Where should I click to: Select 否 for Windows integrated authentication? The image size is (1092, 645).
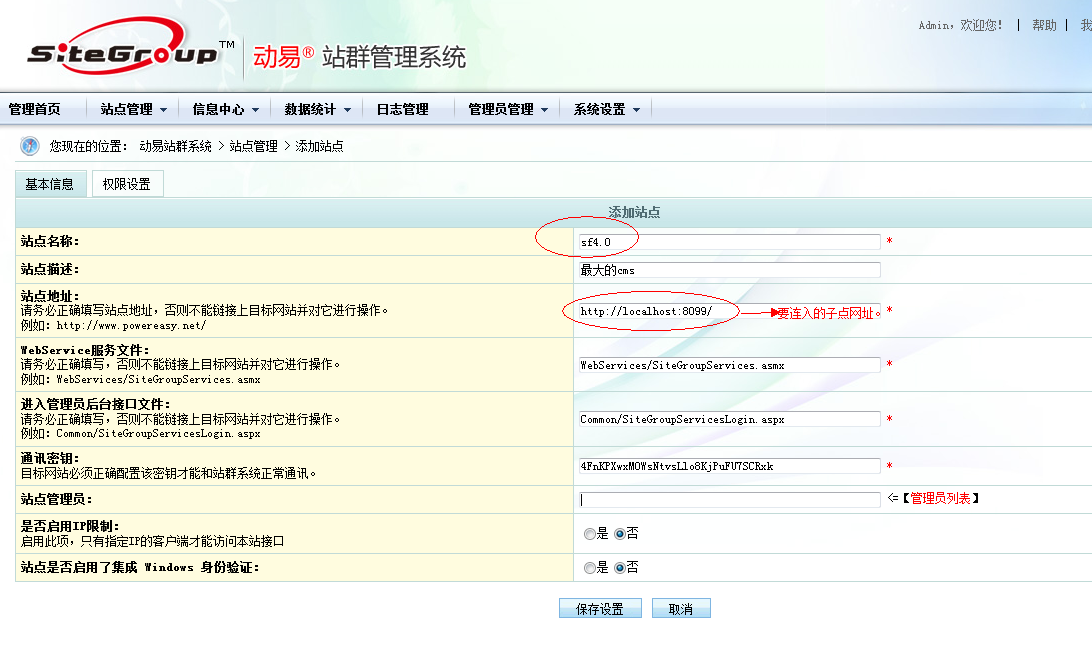pos(619,568)
